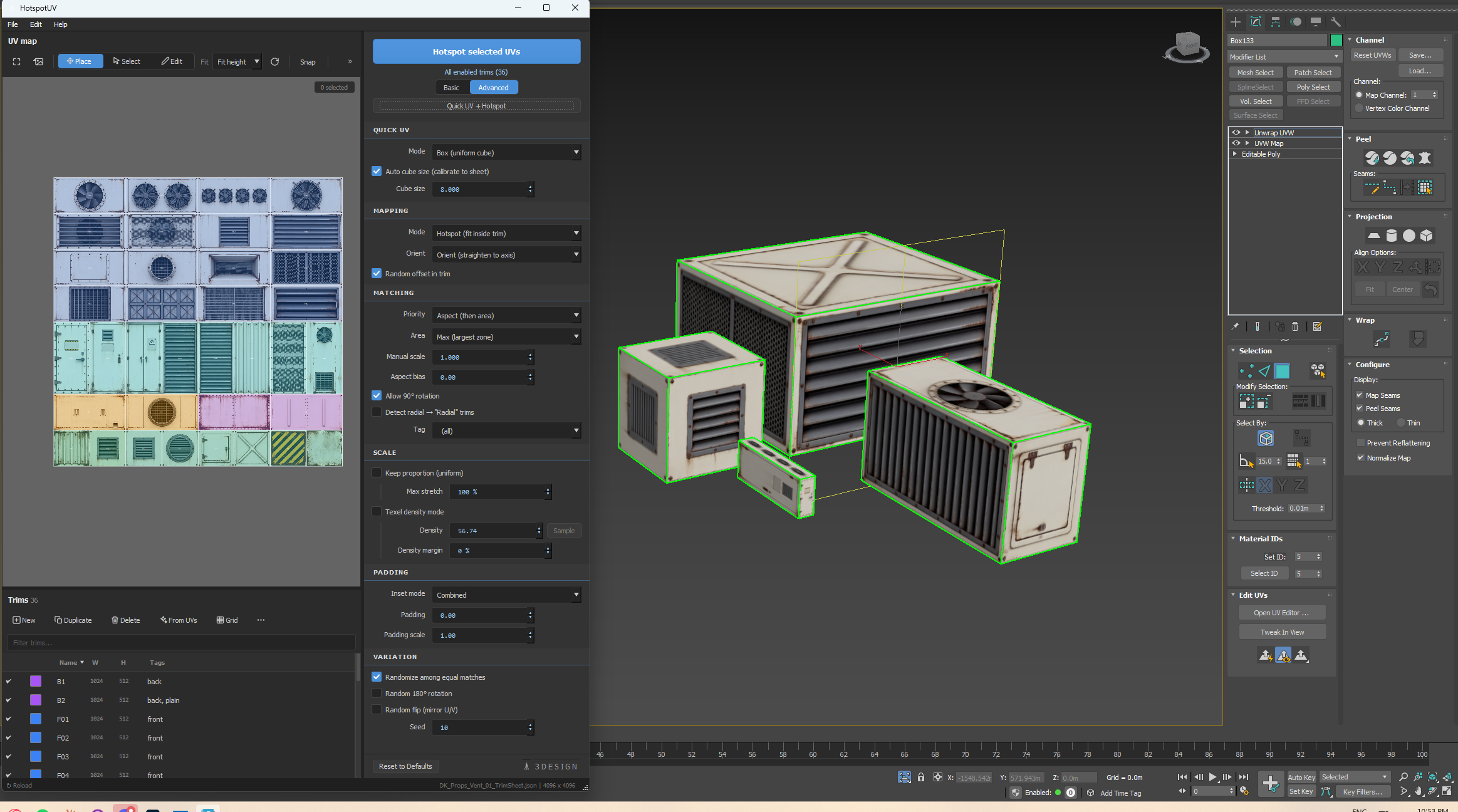Click Duplicate trim button
Image resolution: width=1458 pixels, height=812 pixels.
(x=73, y=620)
